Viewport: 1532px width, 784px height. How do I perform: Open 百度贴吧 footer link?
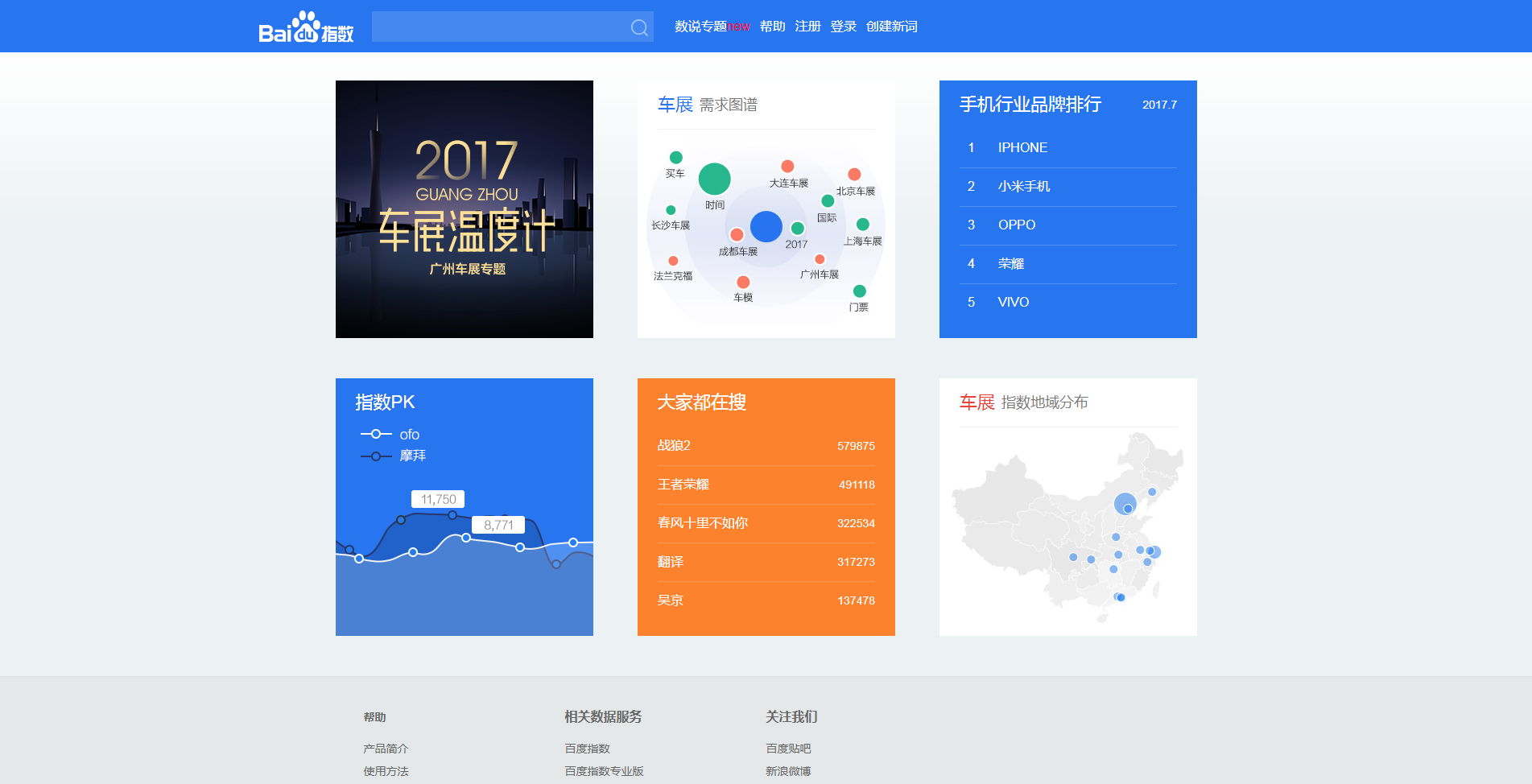coord(788,749)
